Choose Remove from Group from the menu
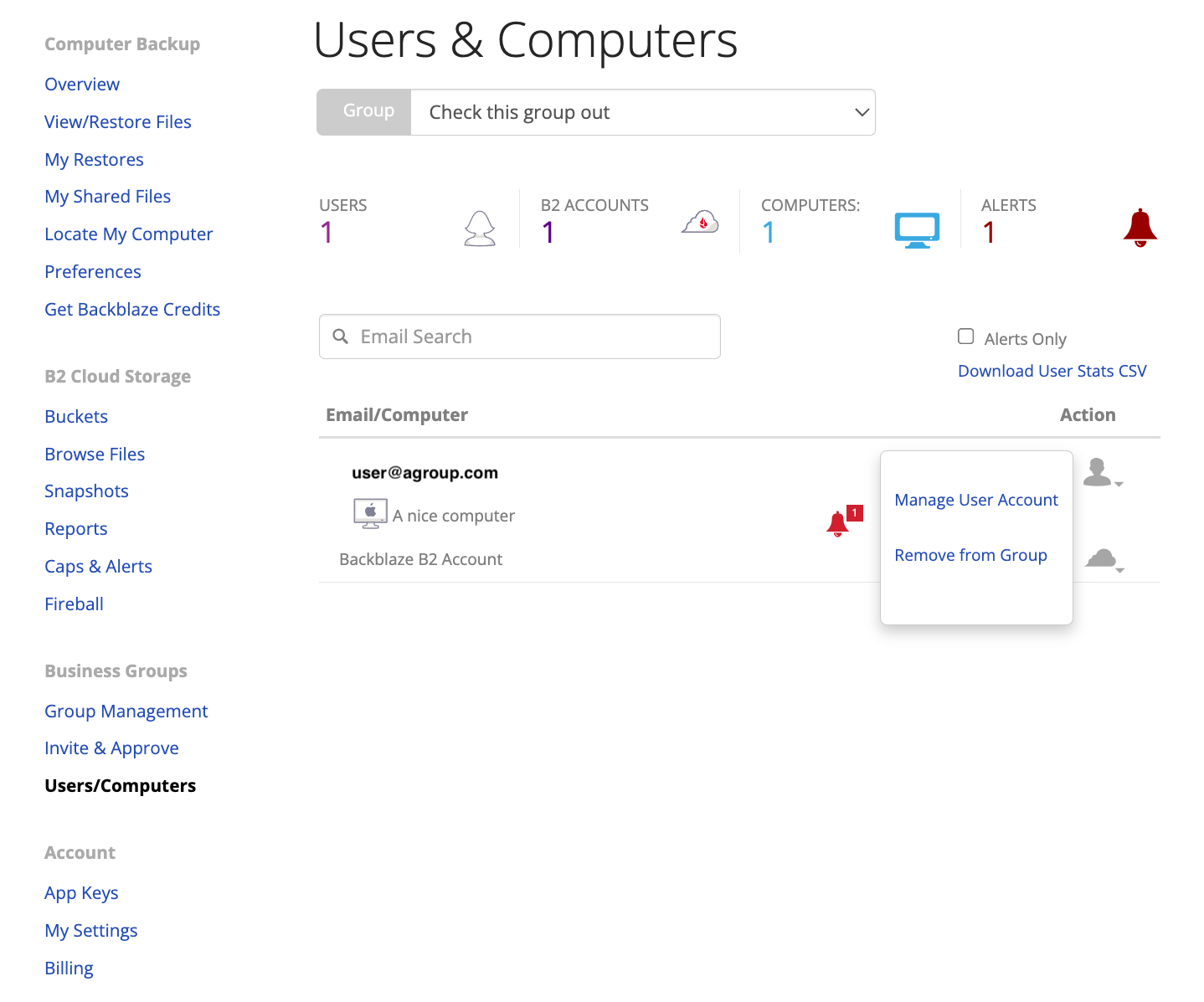This screenshot has height=1002, width=1204. [970, 555]
